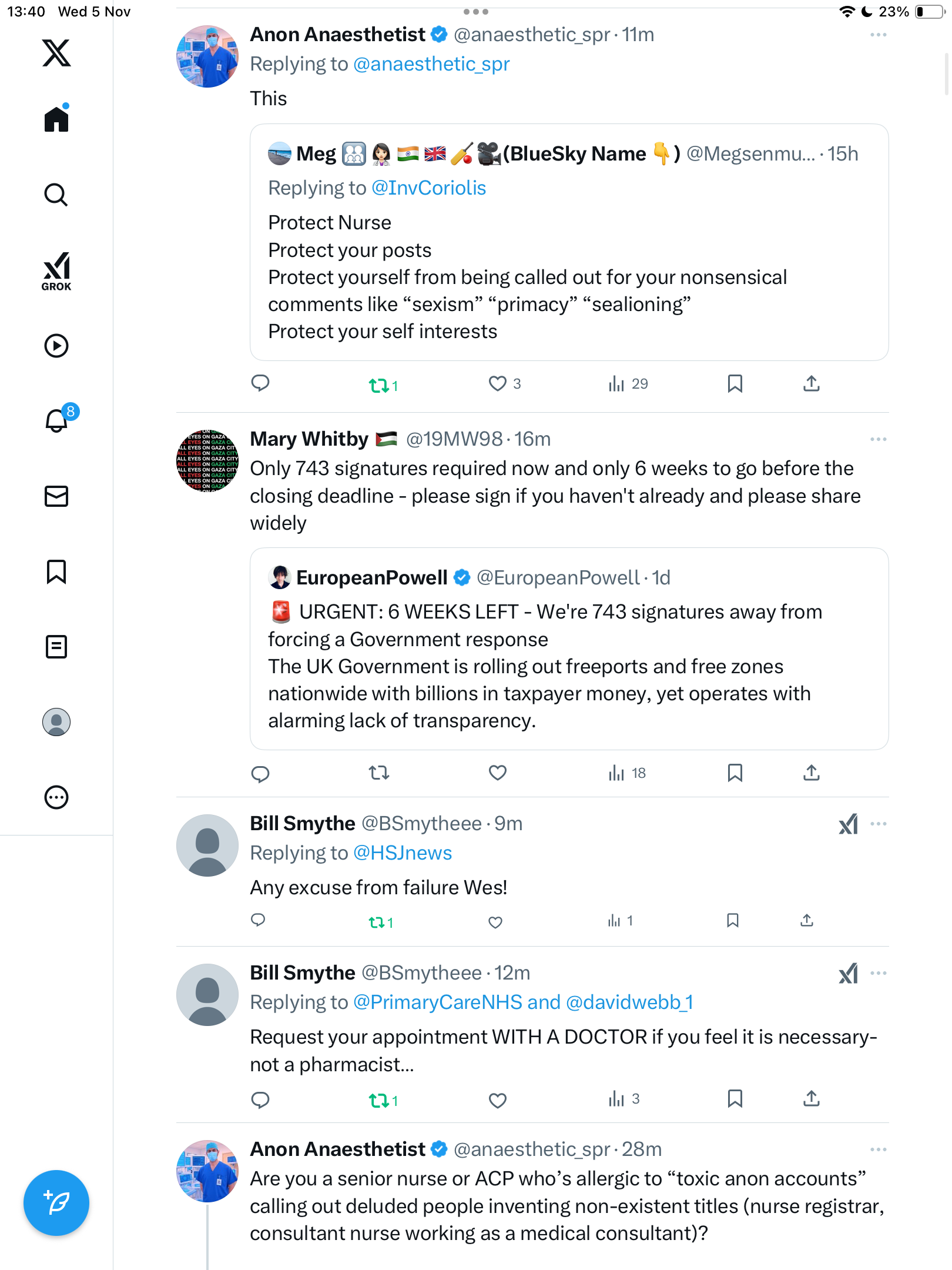Open more options on Anon Anaesthetist 11m post

(x=878, y=35)
